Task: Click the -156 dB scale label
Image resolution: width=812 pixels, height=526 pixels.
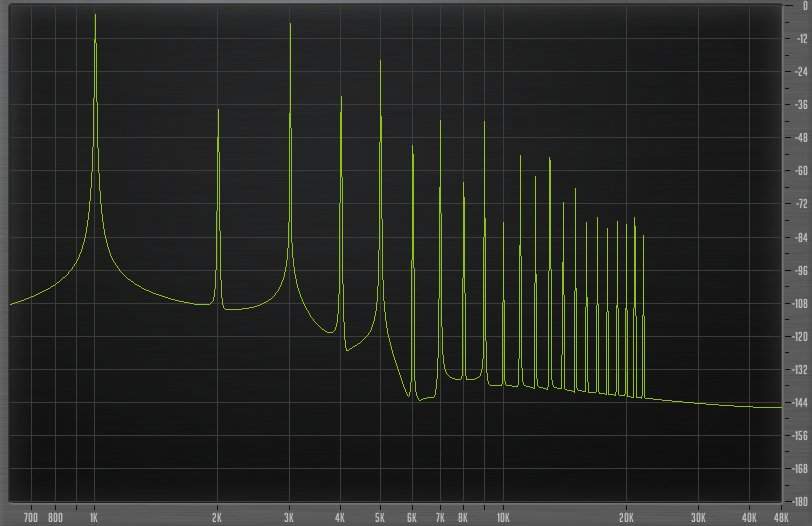Action: (799, 435)
